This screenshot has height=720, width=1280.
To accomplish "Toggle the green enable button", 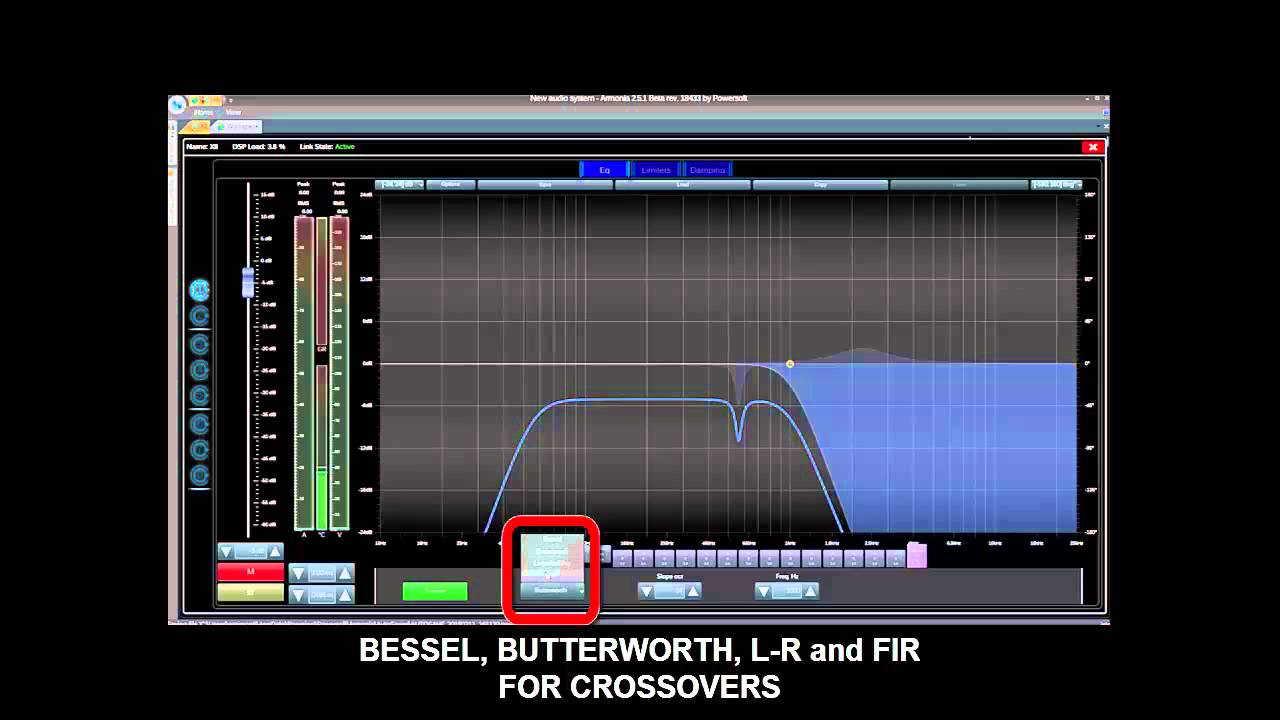I will [x=435, y=592].
